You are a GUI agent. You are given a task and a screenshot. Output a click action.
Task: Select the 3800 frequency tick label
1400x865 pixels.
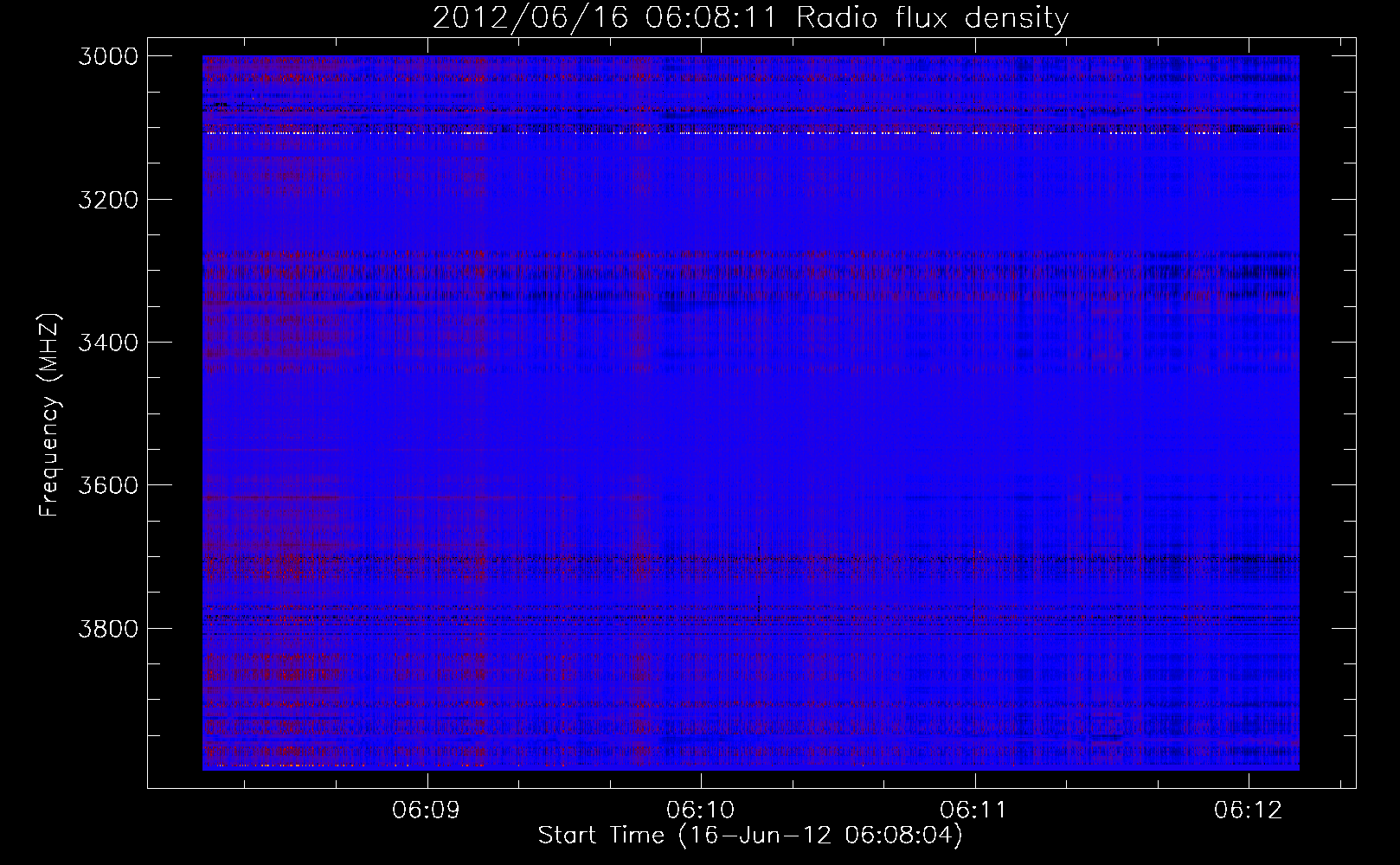click(108, 628)
